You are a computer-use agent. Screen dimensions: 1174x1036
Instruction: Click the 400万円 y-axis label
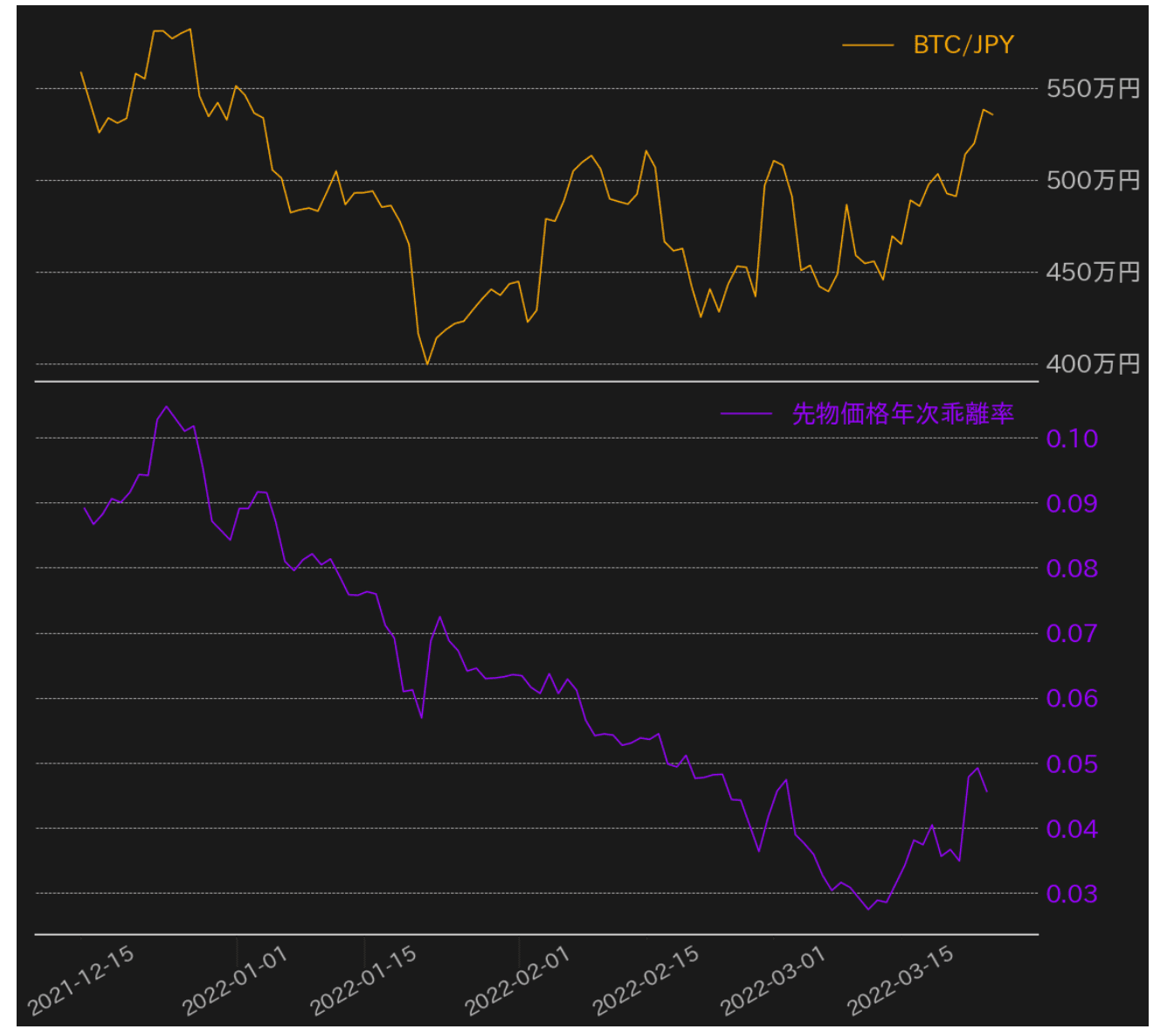1093,363
